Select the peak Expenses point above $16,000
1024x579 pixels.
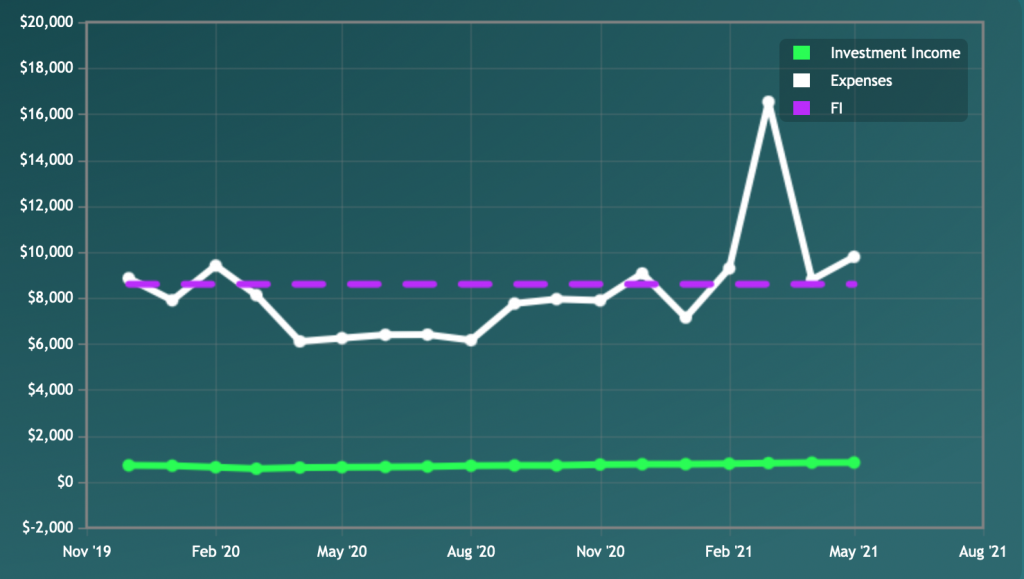(769, 102)
